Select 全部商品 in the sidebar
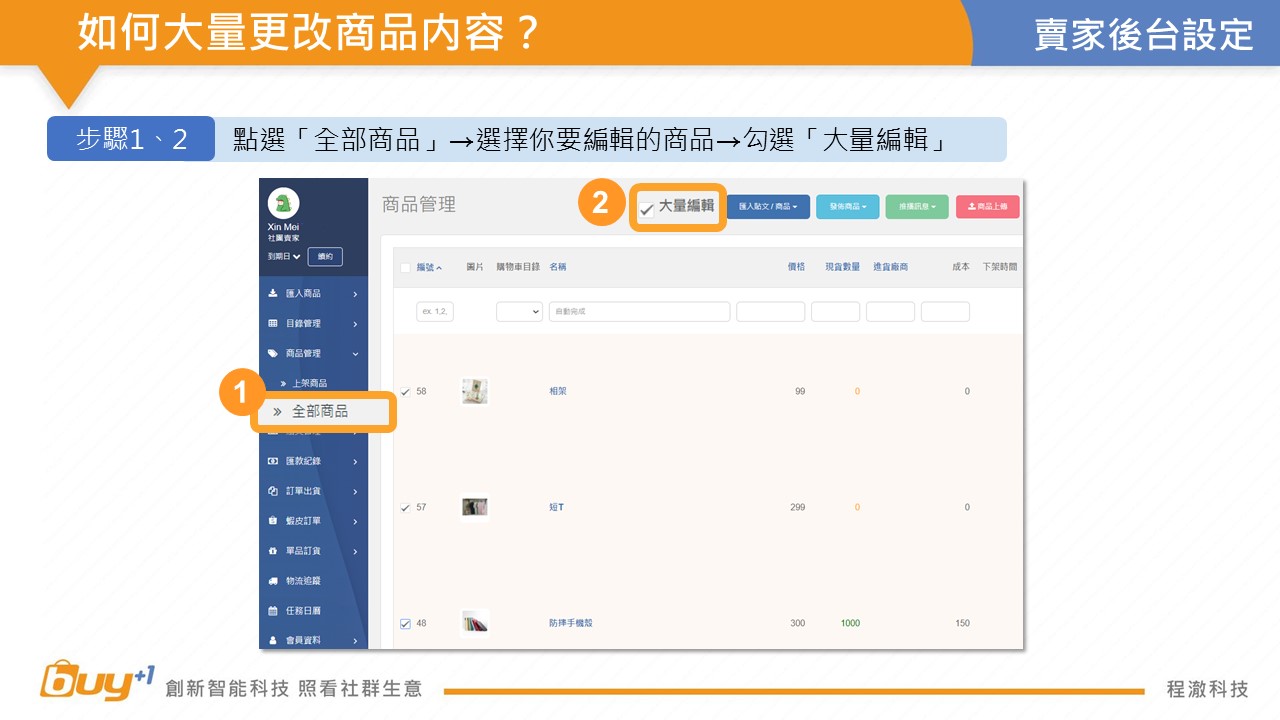This screenshot has width=1280, height=720. click(319, 412)
